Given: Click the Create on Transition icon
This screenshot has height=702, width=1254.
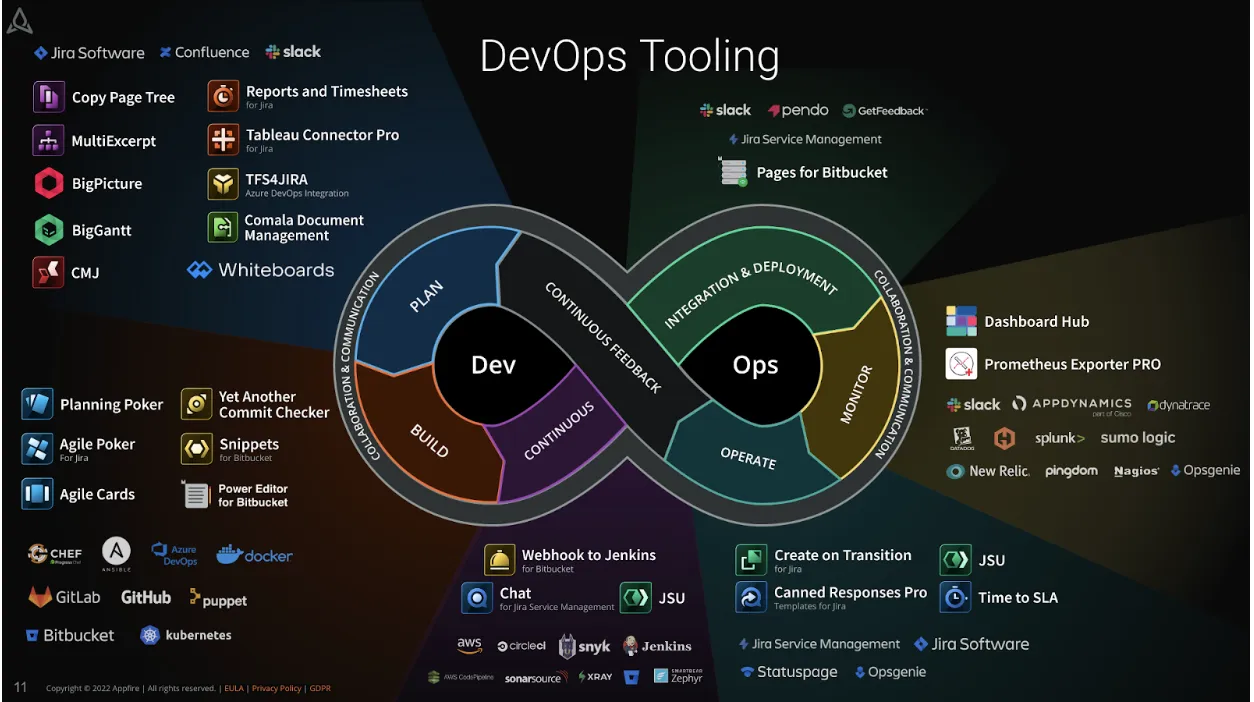Looking at the screenshot, I should (x=751, y=560).
